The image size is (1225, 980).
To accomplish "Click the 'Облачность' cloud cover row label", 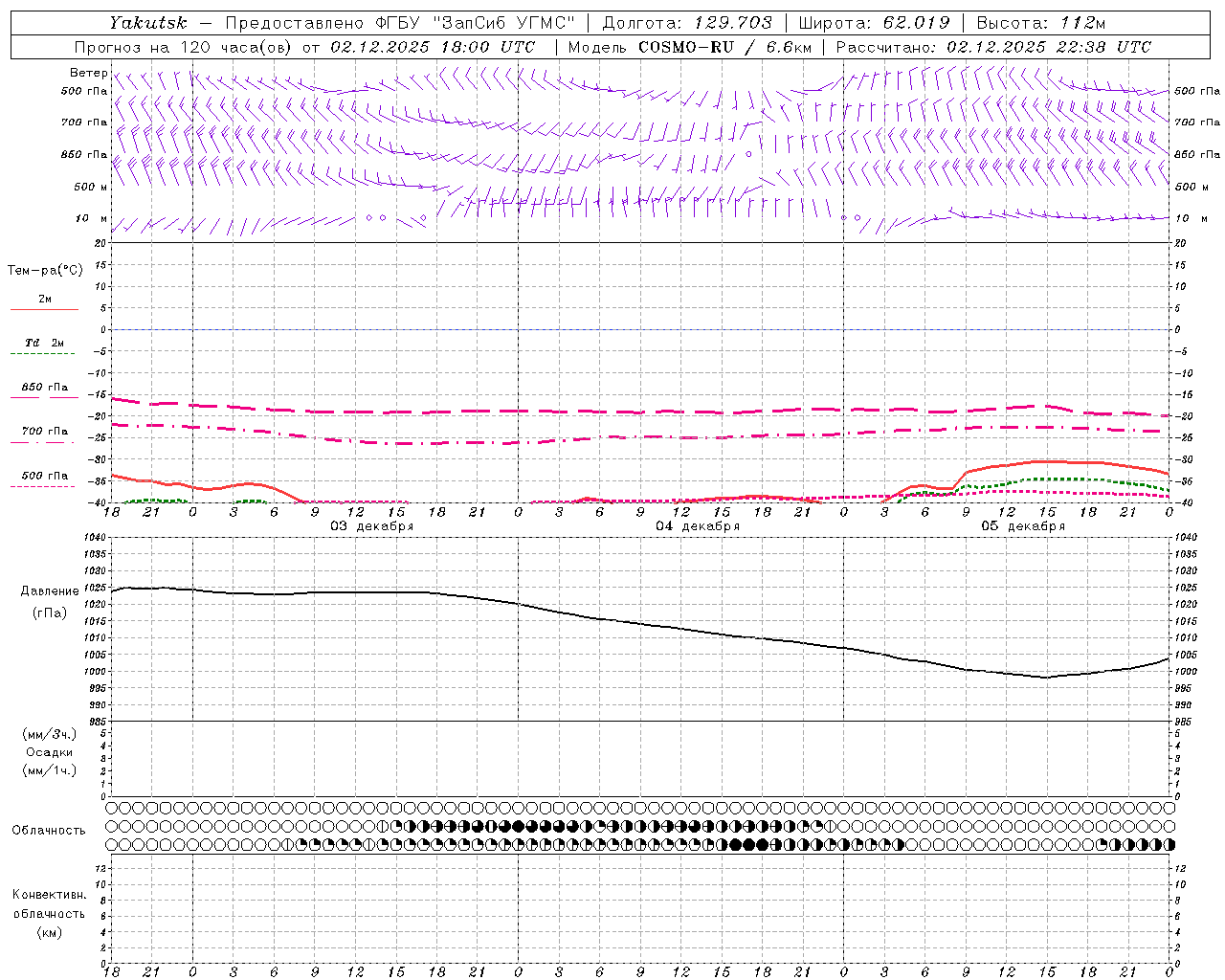I will tap(49, 831).
